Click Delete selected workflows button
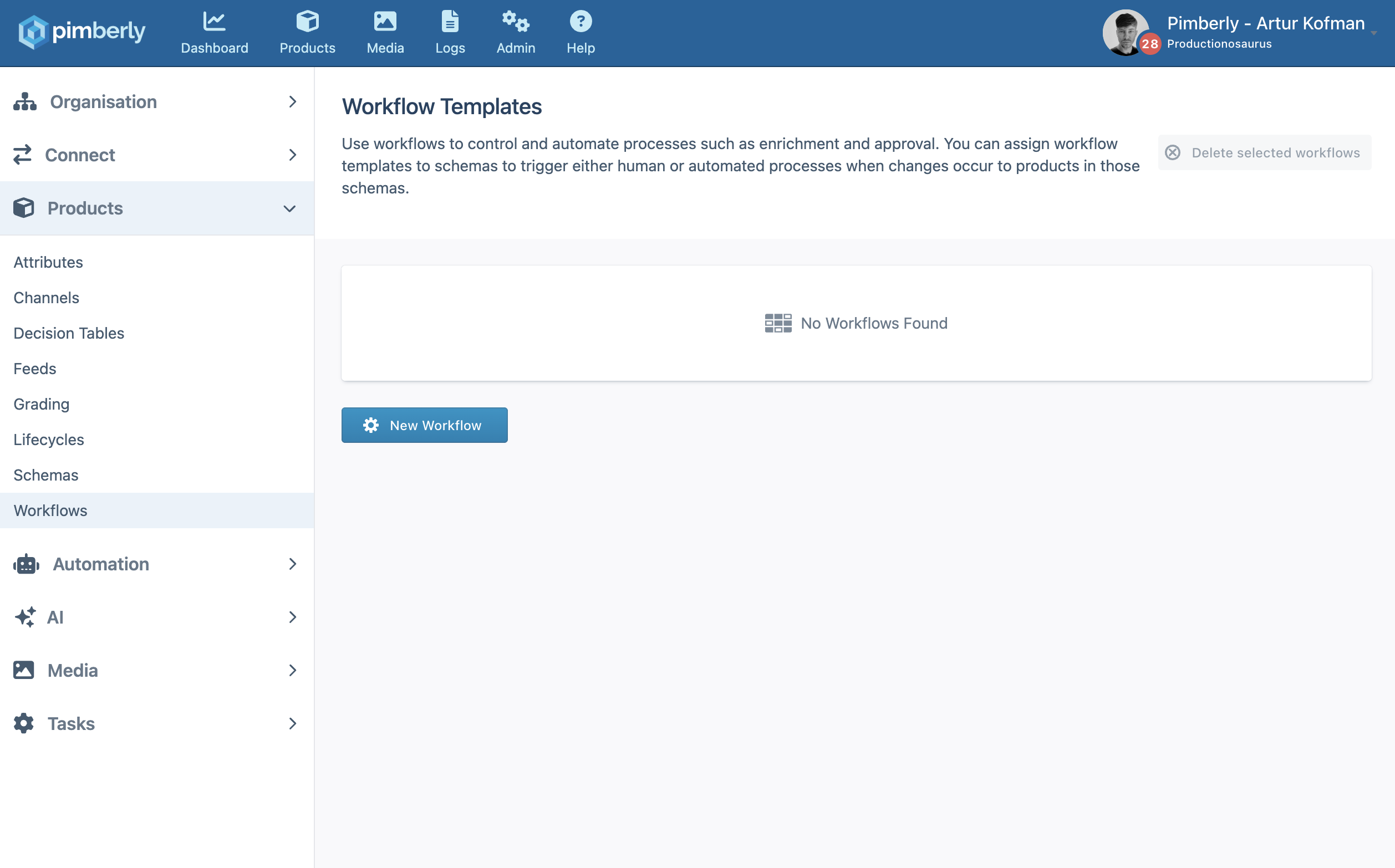Image resolution: width=1395 pixels, height=868 pixels. 1264,153
